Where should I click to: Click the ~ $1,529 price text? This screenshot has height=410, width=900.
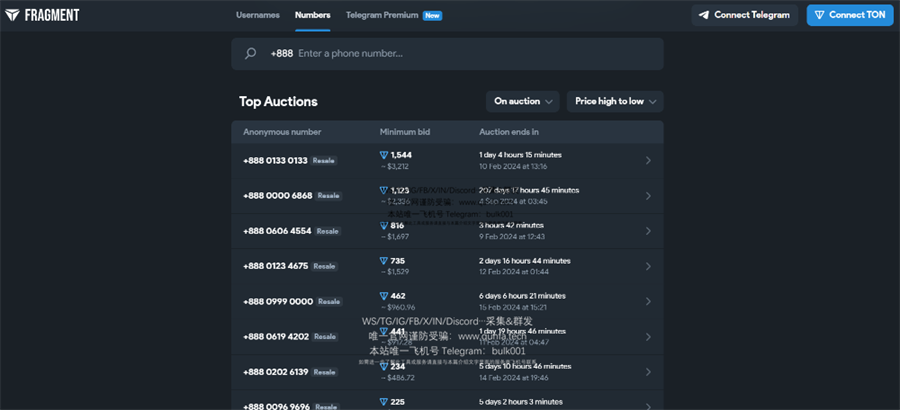click(394, 272)
